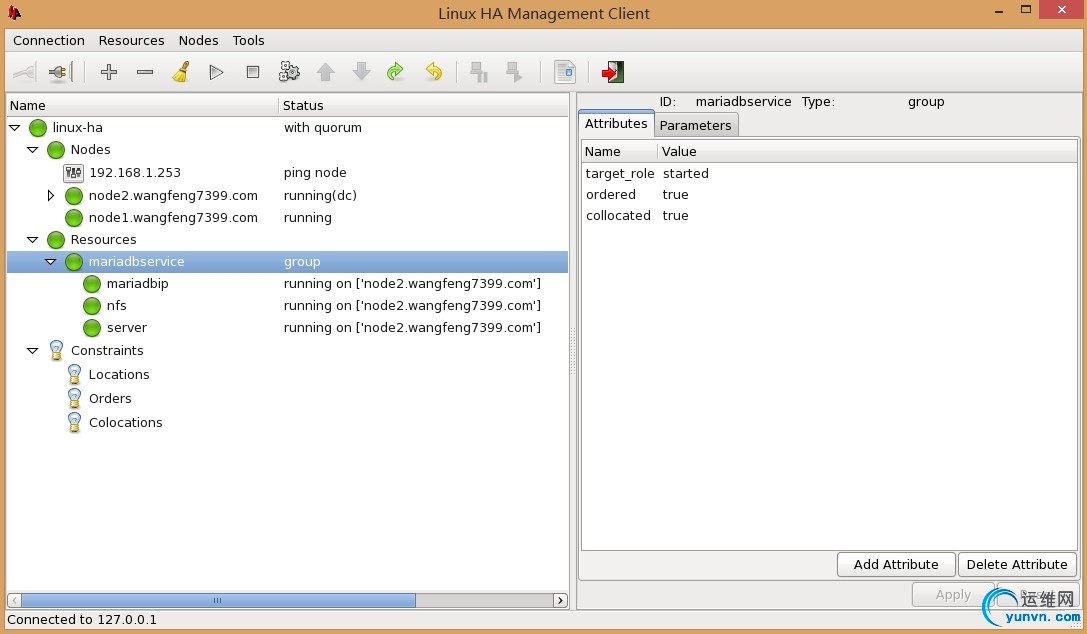Screen dimensions: 1087x634
Task: Click the cleanup resource broom icon
Action: (181, 72)
